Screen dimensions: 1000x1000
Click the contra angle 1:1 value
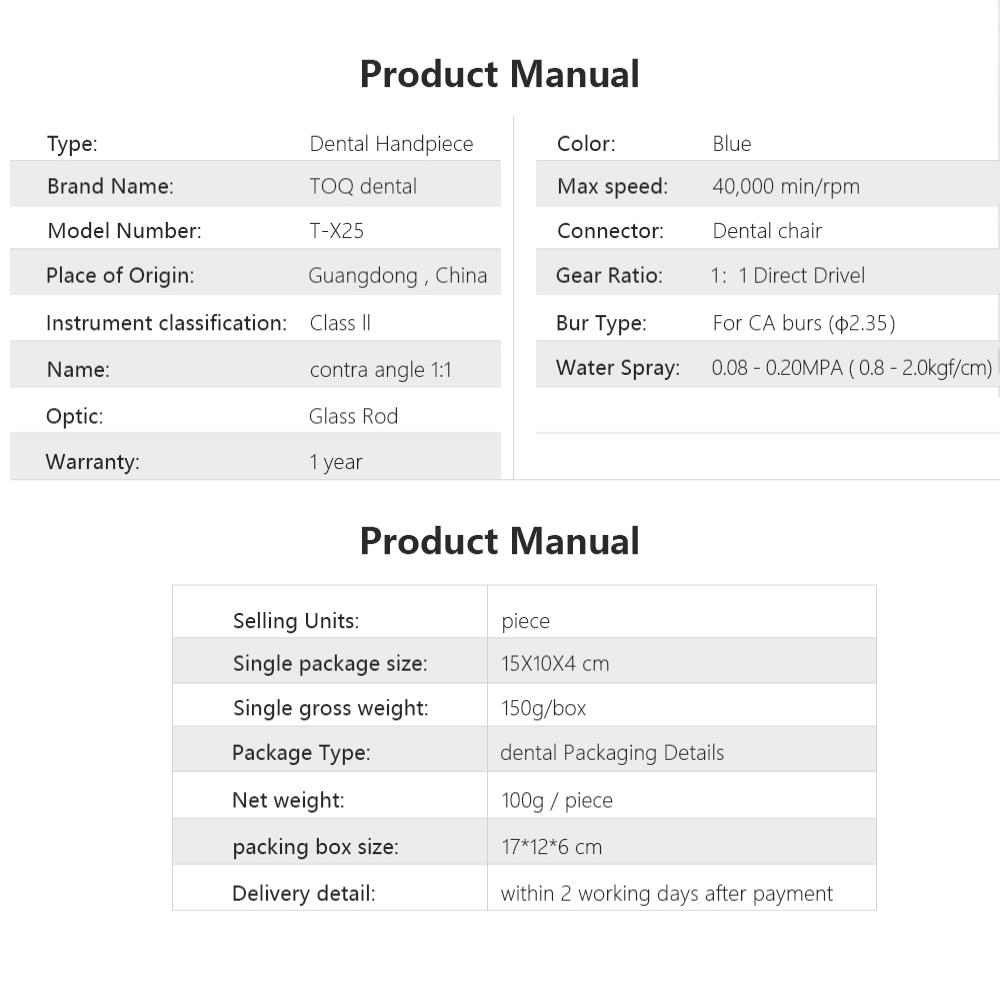tap(381, 370)
